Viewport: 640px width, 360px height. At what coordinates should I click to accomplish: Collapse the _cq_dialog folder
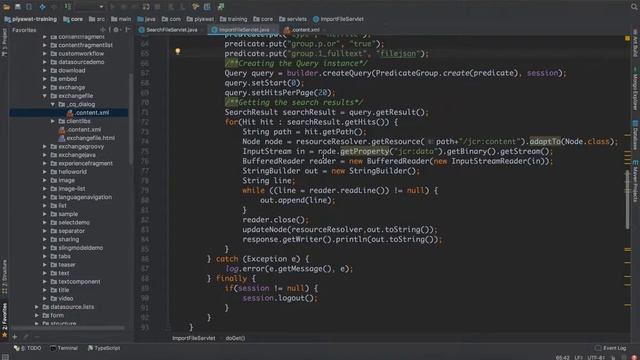[53, 104]
